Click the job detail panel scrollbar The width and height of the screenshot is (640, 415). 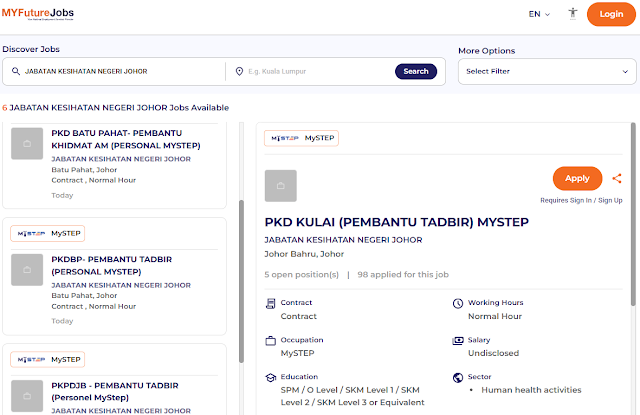pos(633,214)
